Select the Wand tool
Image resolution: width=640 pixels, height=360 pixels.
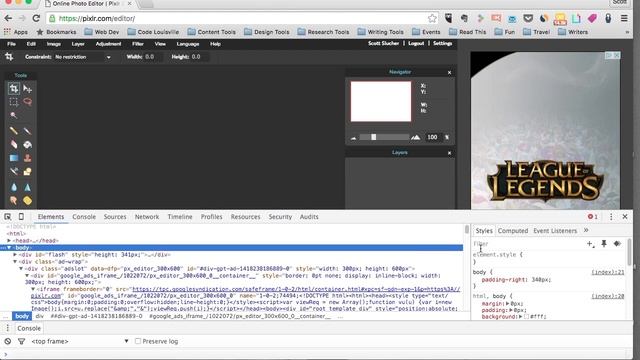pos(14,116)
